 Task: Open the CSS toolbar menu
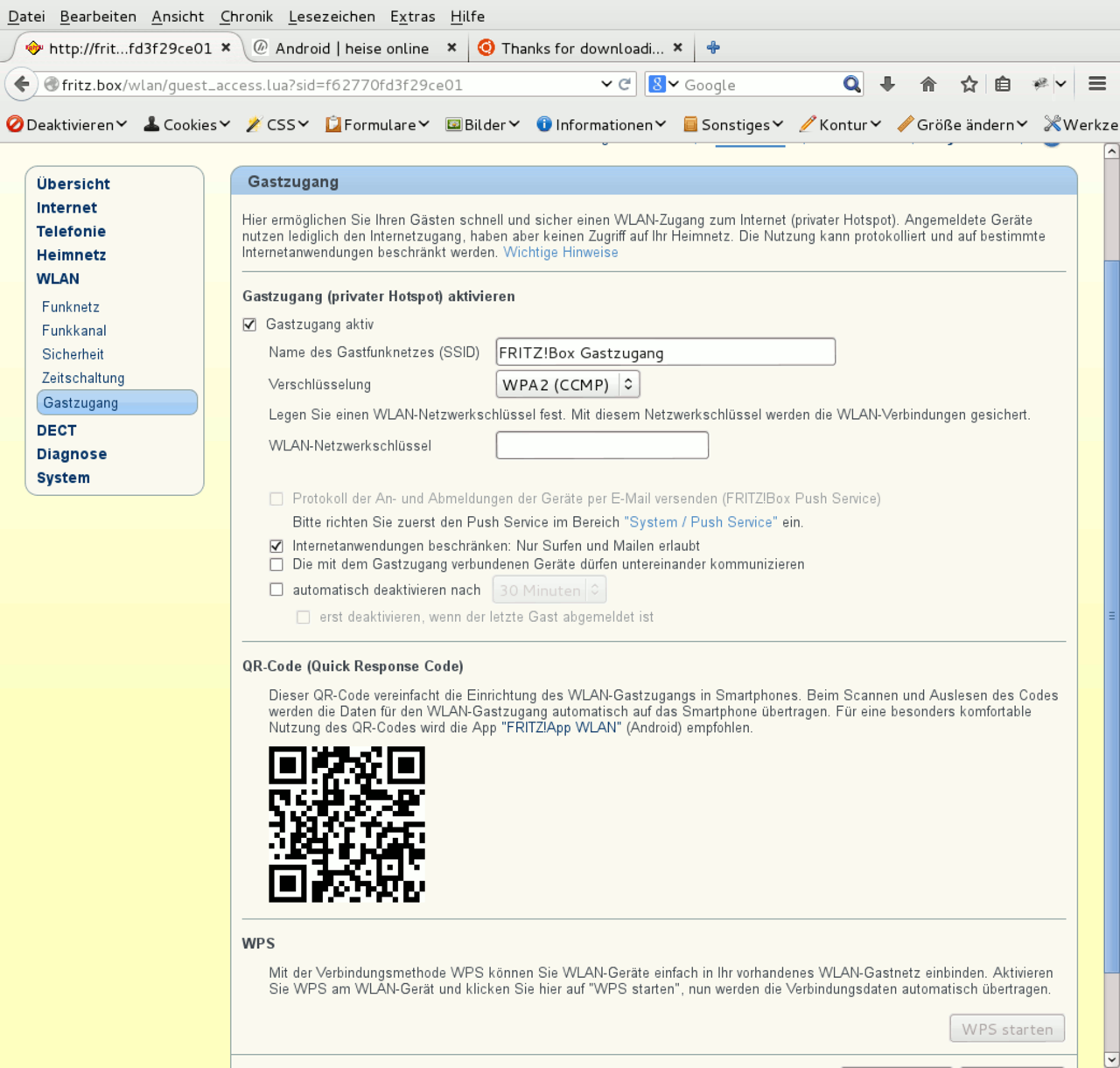click(x=277, y=124)
